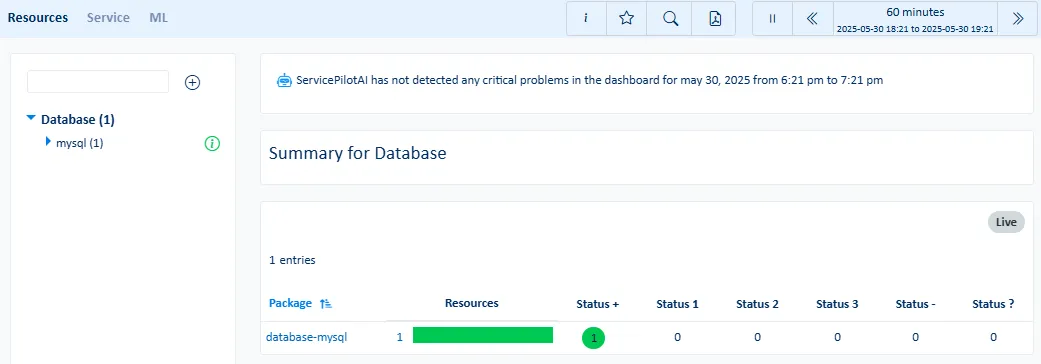
Task: Click the Status 2 column header
Action: tap(757, 304)
